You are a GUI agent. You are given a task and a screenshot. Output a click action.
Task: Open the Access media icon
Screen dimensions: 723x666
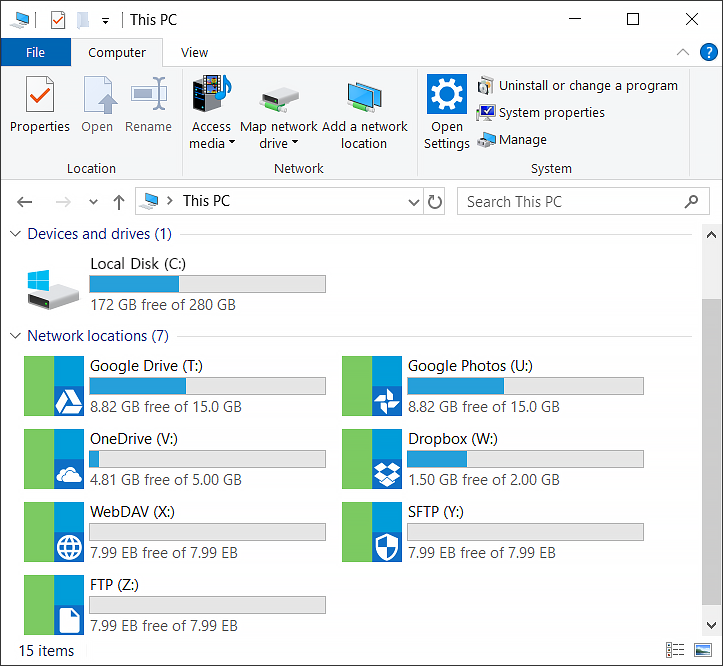click(x=212, y=93)
